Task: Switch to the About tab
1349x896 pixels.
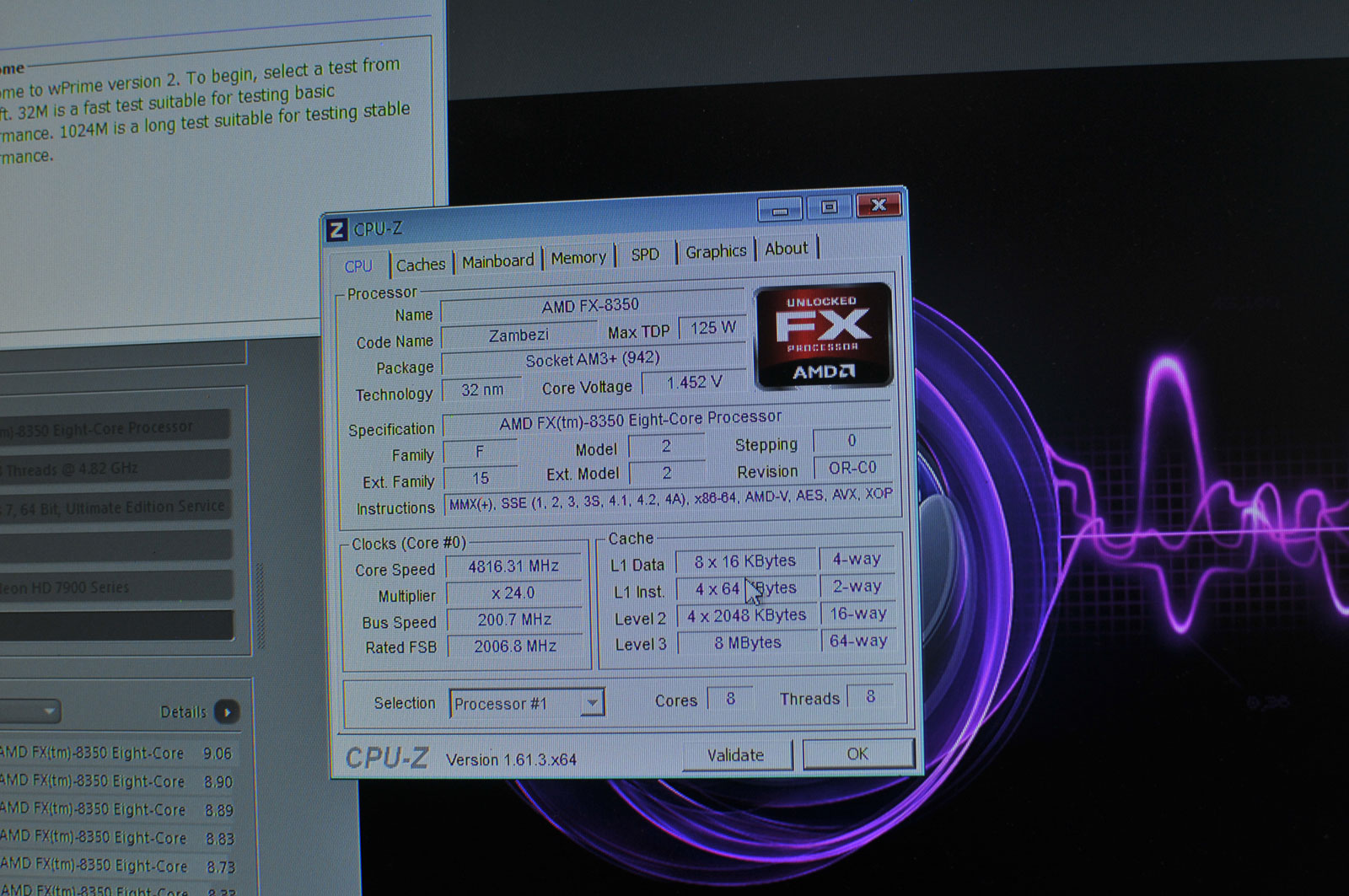Action: tap(786, 248)
